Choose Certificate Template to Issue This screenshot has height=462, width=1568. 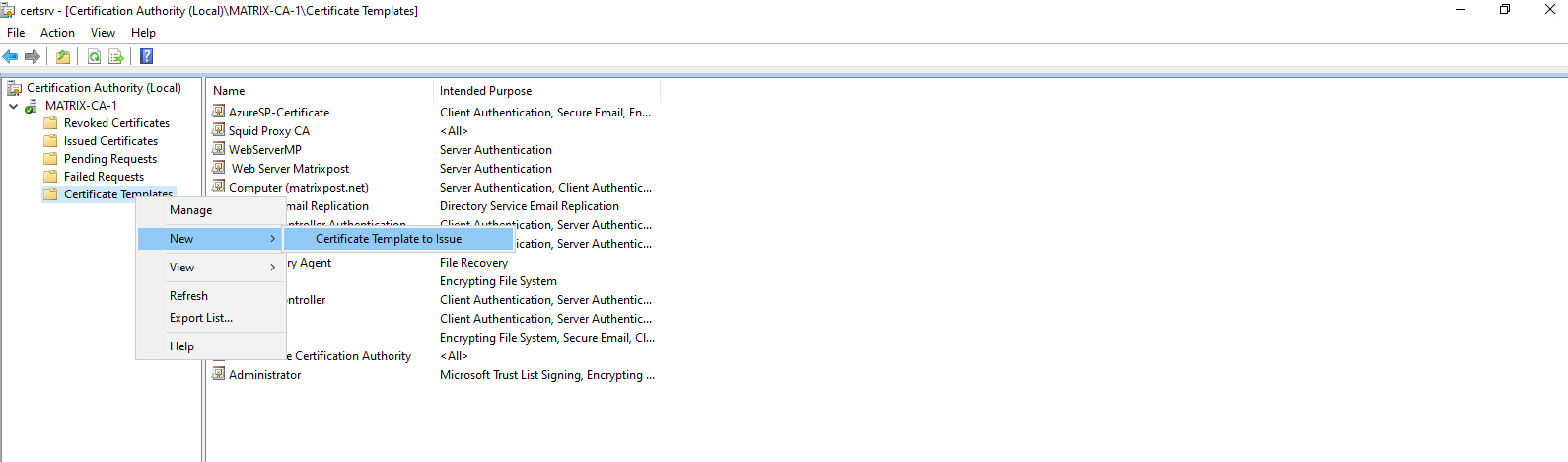398,239
